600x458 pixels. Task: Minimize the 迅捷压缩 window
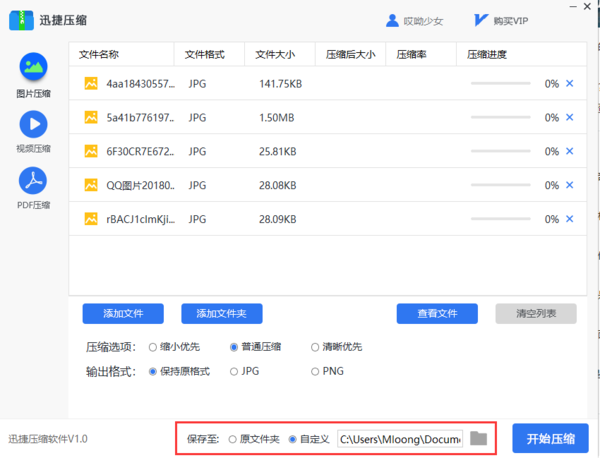[x=573, y=7]
